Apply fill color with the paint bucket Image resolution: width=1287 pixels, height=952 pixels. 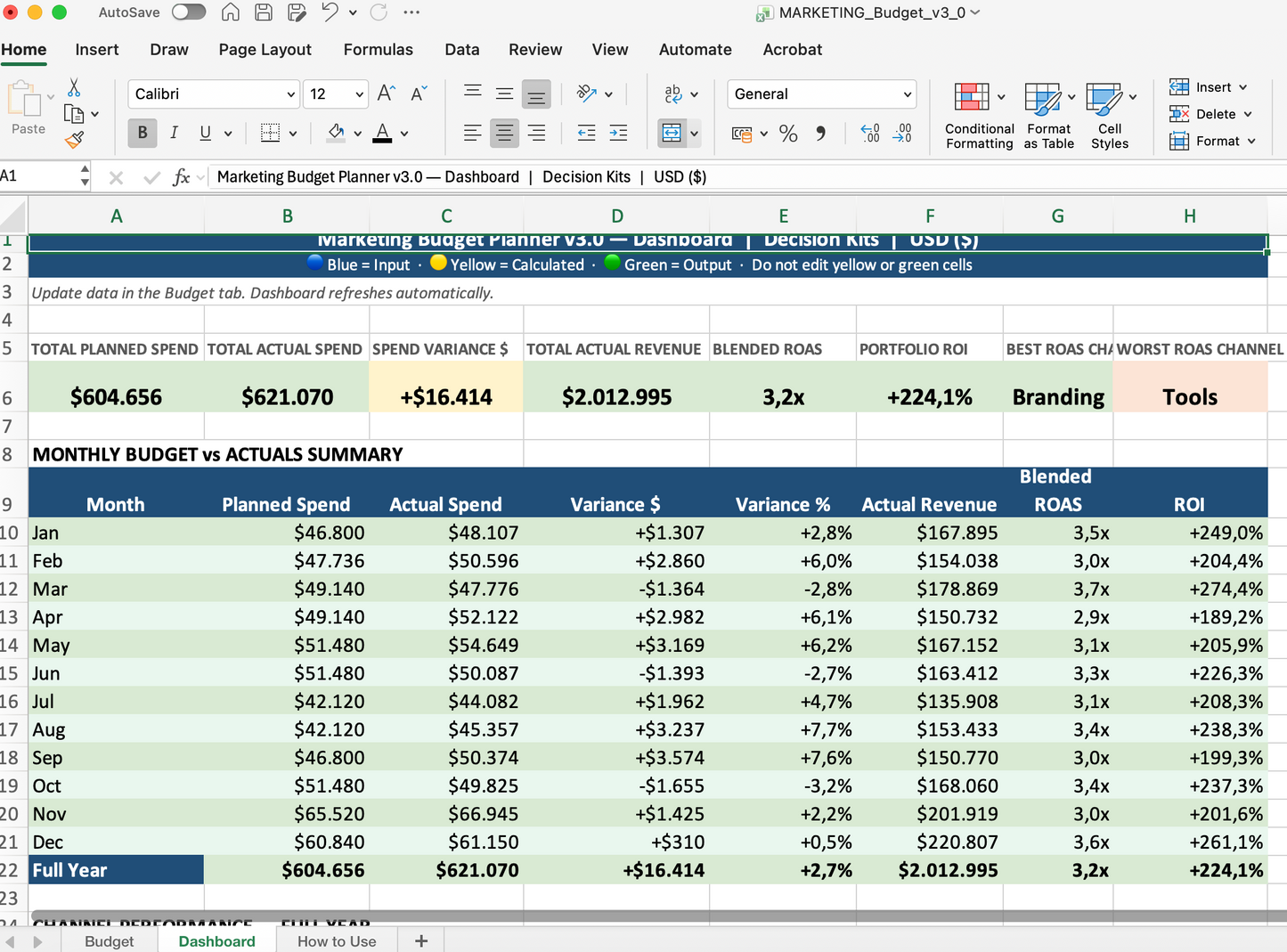click(x=336, y=133)
